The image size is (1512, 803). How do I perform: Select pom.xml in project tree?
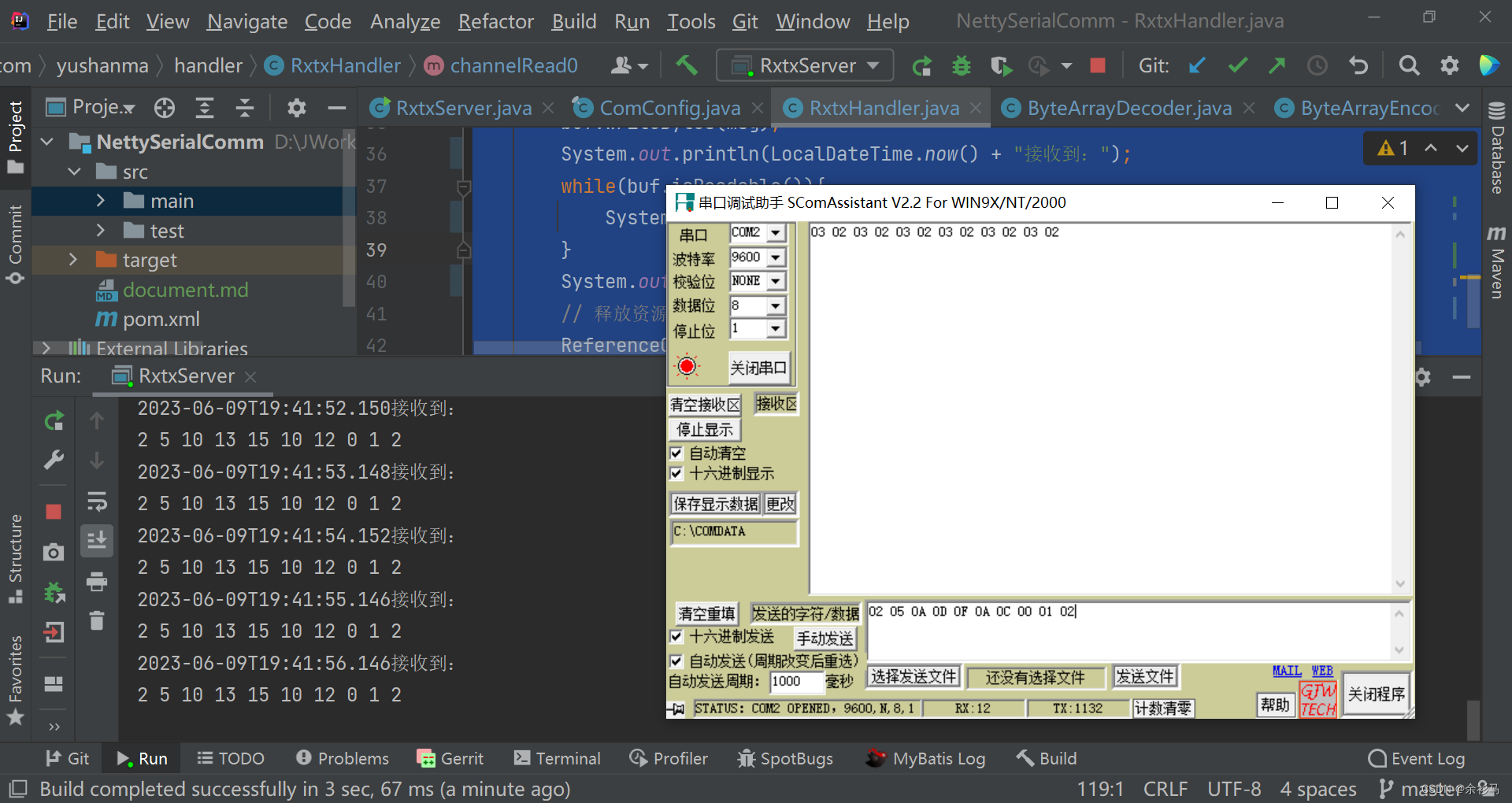[161, 319]
